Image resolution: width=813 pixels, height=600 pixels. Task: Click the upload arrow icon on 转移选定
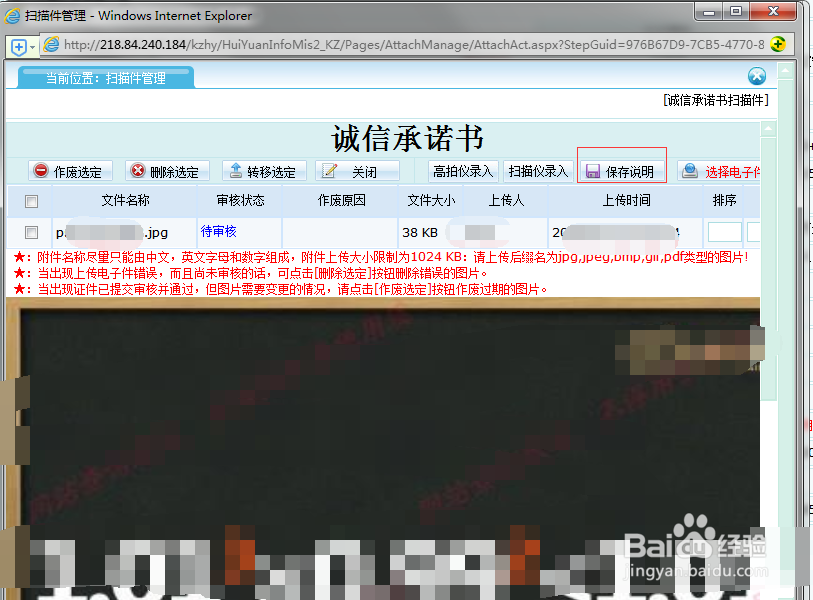[235, 170]
